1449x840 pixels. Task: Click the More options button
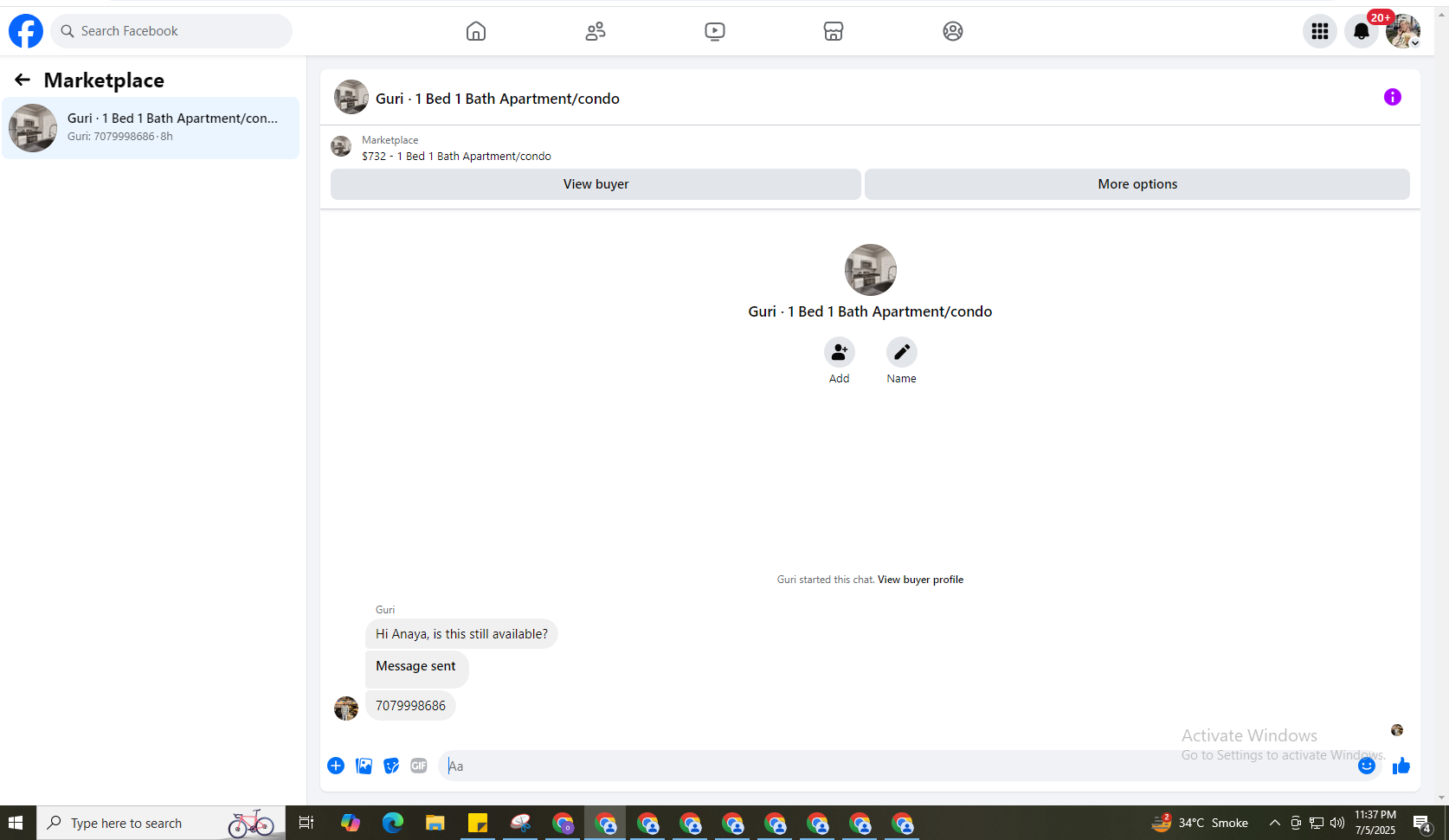coord(1137,184)
